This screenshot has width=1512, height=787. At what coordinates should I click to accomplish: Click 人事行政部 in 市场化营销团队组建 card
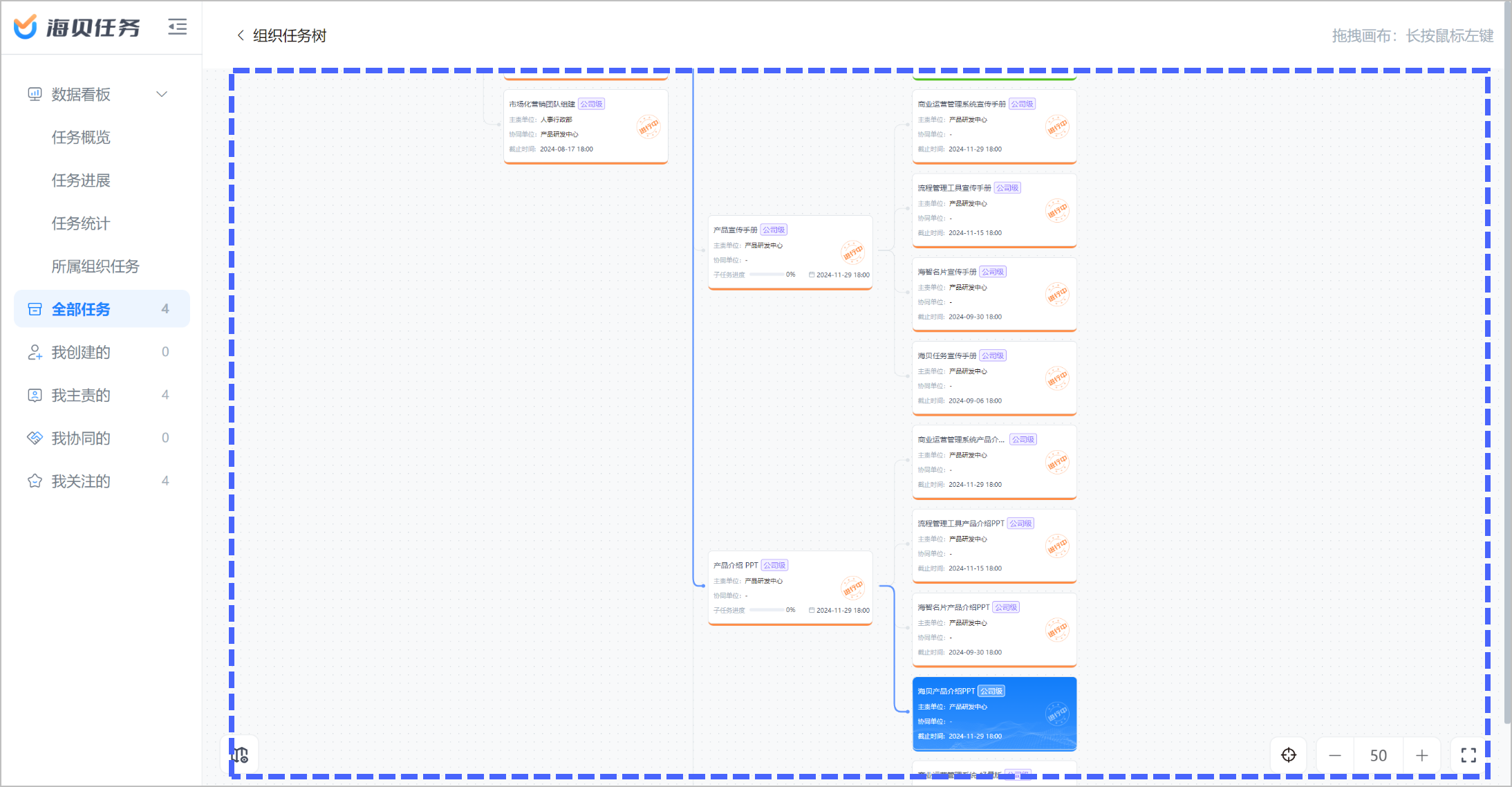click(x=556, y=120)
